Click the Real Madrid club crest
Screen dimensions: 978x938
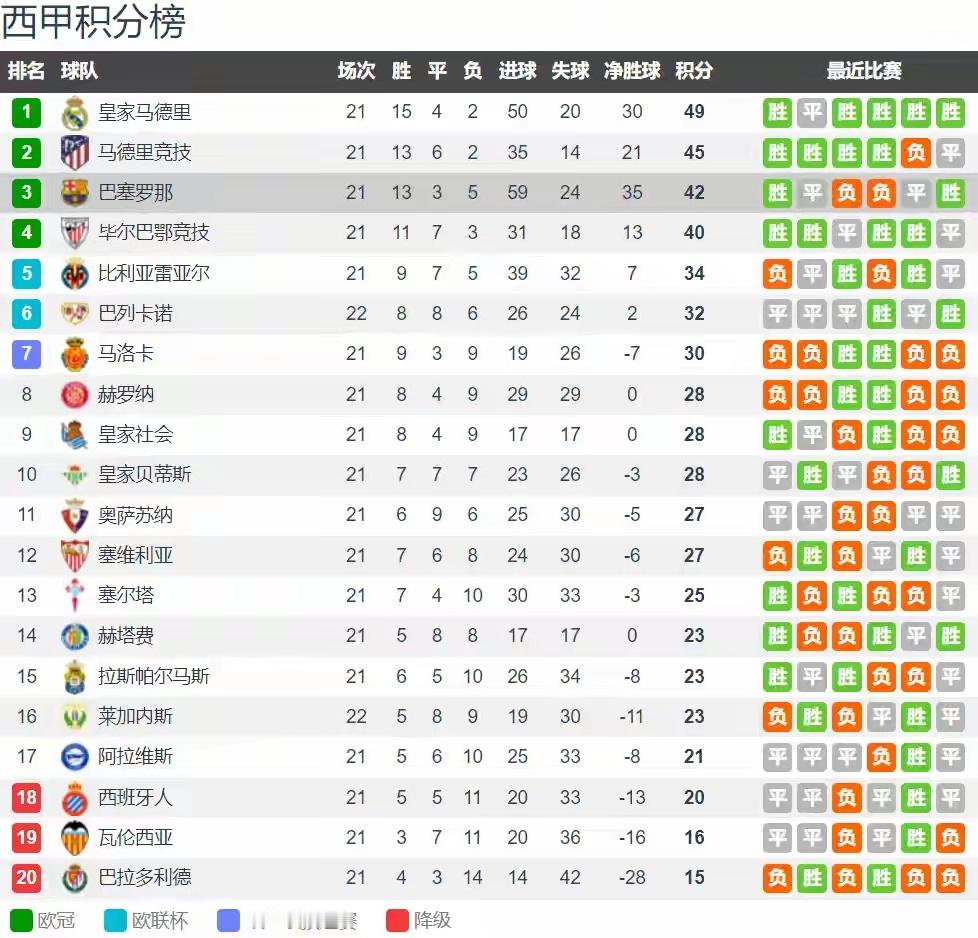75,113
